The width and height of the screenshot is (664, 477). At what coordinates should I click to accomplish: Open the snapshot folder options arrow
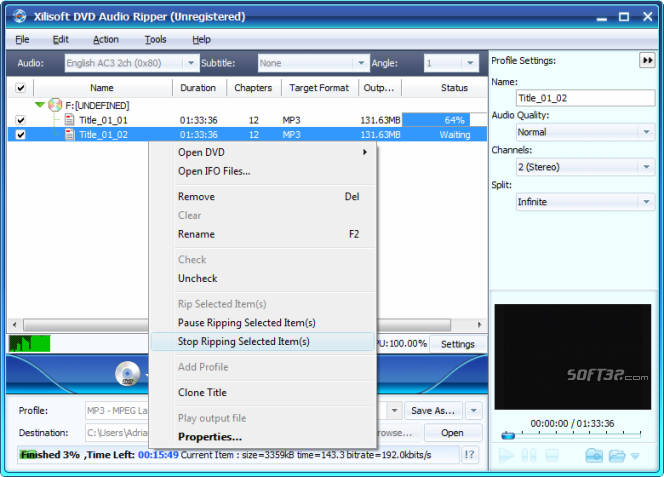635,456
